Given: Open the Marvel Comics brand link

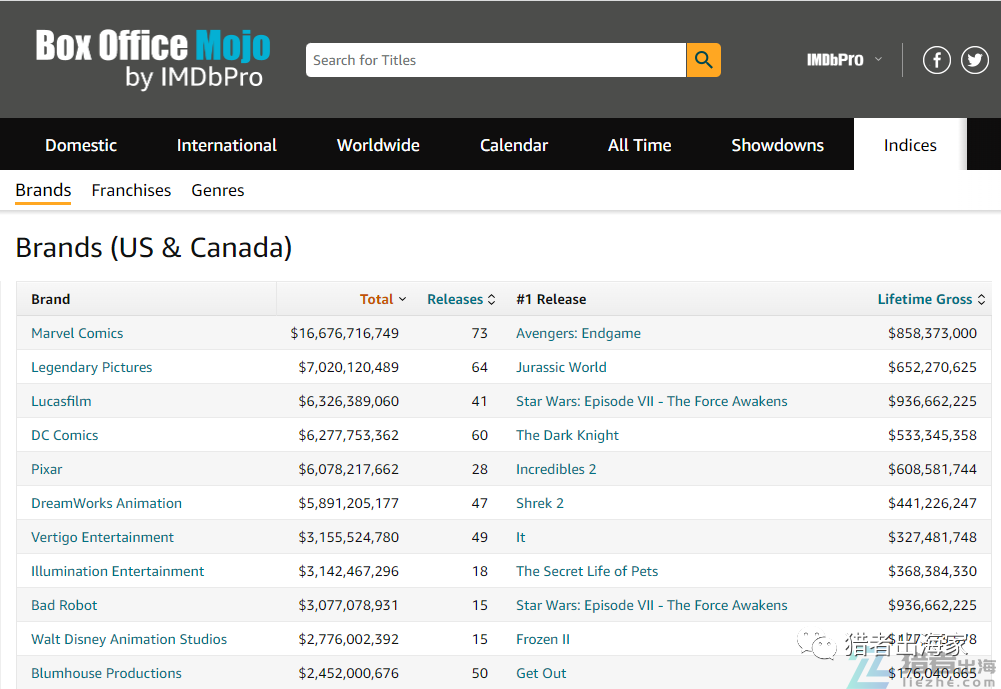Looking at the screenshot, I should (77, 333).
